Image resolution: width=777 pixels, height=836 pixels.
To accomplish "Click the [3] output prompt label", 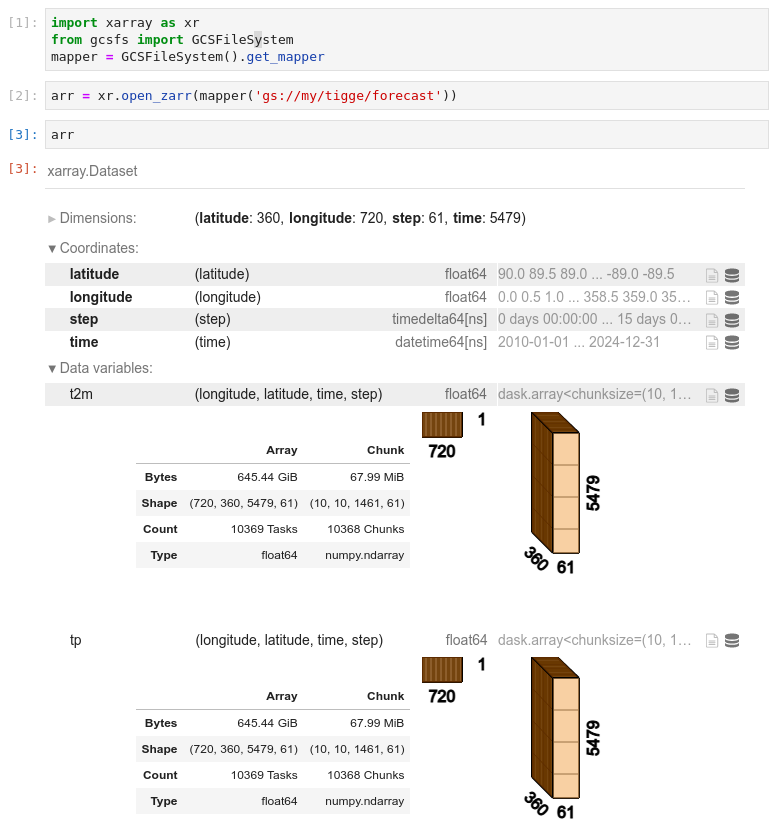I will point(23,168).
